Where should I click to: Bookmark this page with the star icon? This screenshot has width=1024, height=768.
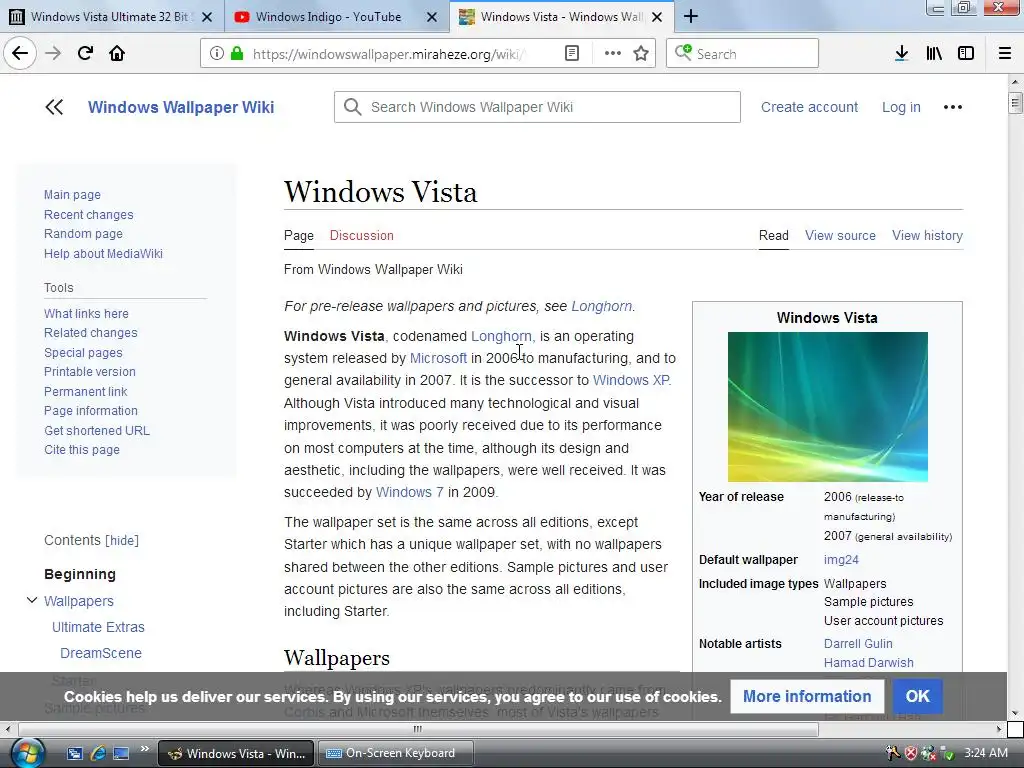point(641,53)
